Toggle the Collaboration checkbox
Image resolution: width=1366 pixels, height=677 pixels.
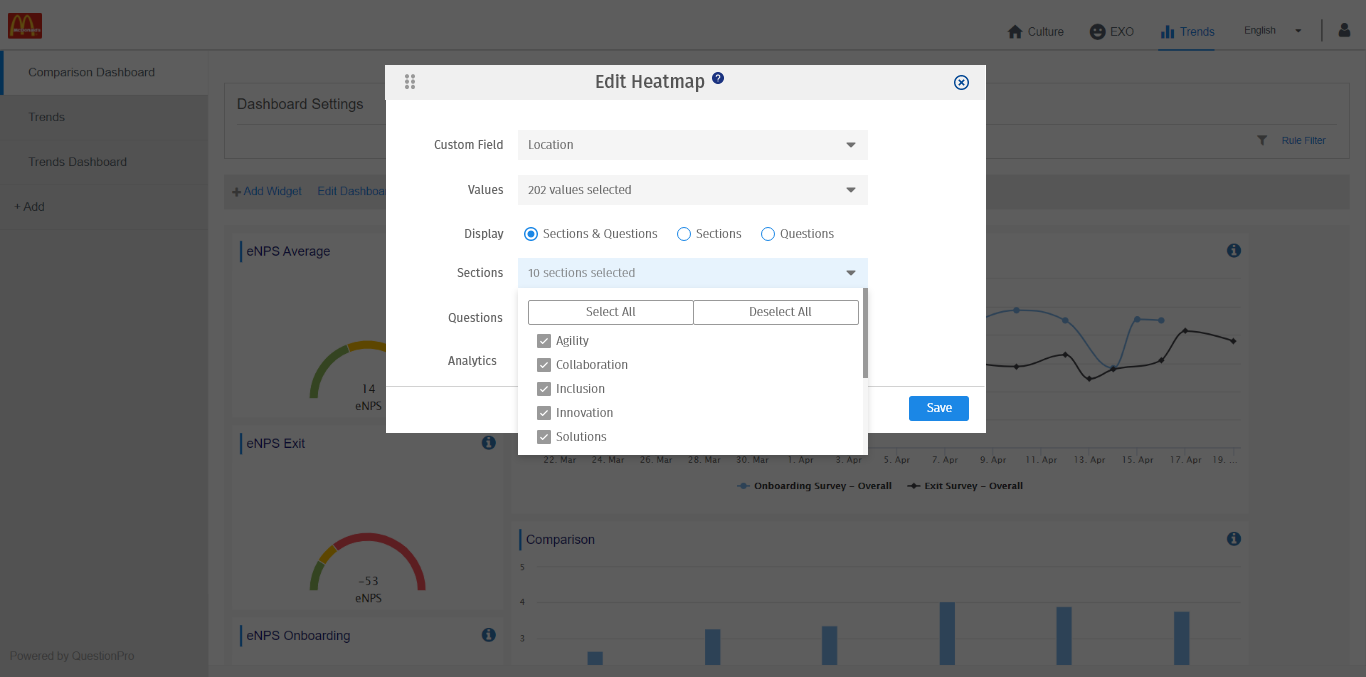point(543,364)
